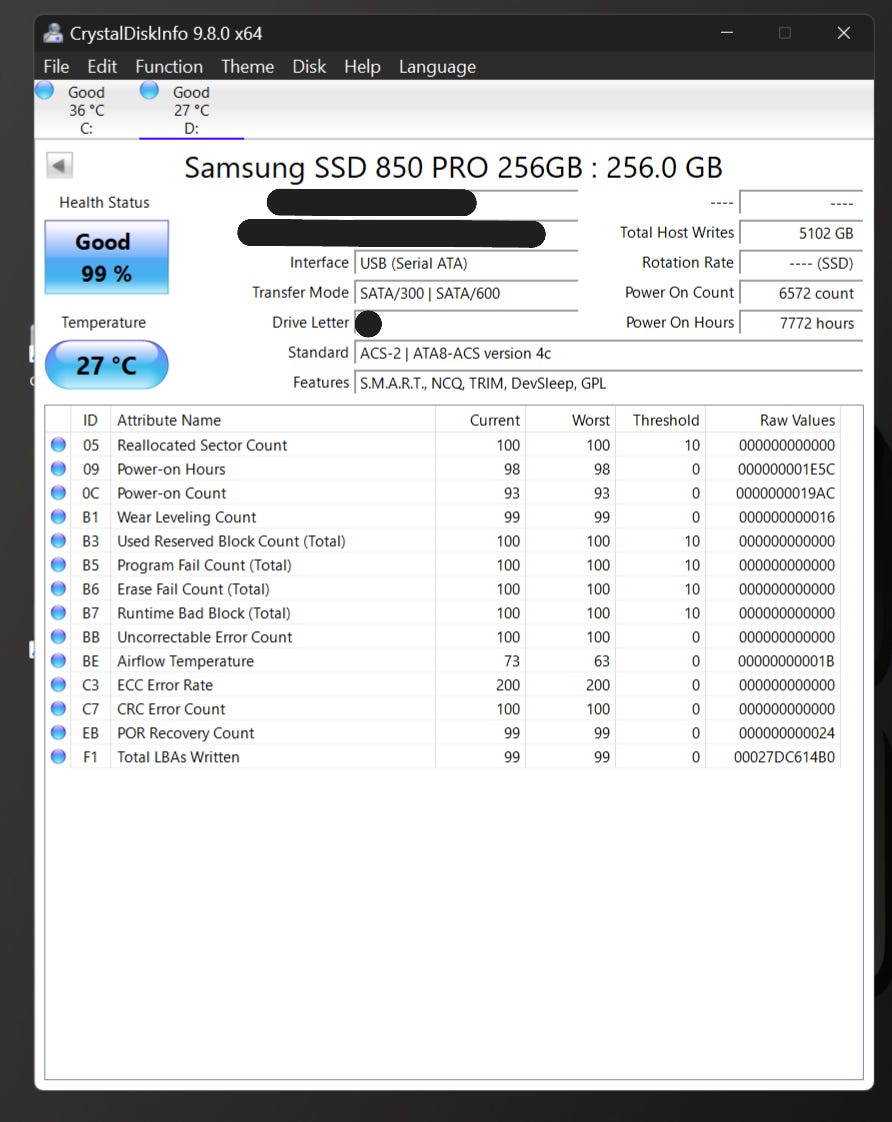Click raw value 00000000001B
The image size is (892, 1122).
(x=786, y=661)
